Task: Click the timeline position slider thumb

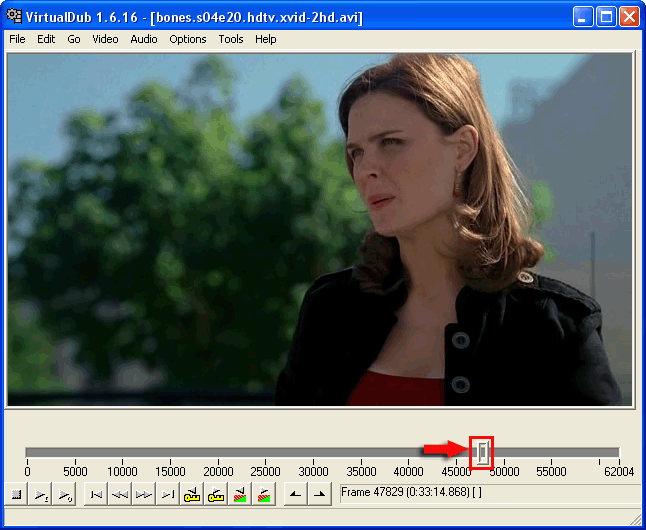Action: point(482,453)
